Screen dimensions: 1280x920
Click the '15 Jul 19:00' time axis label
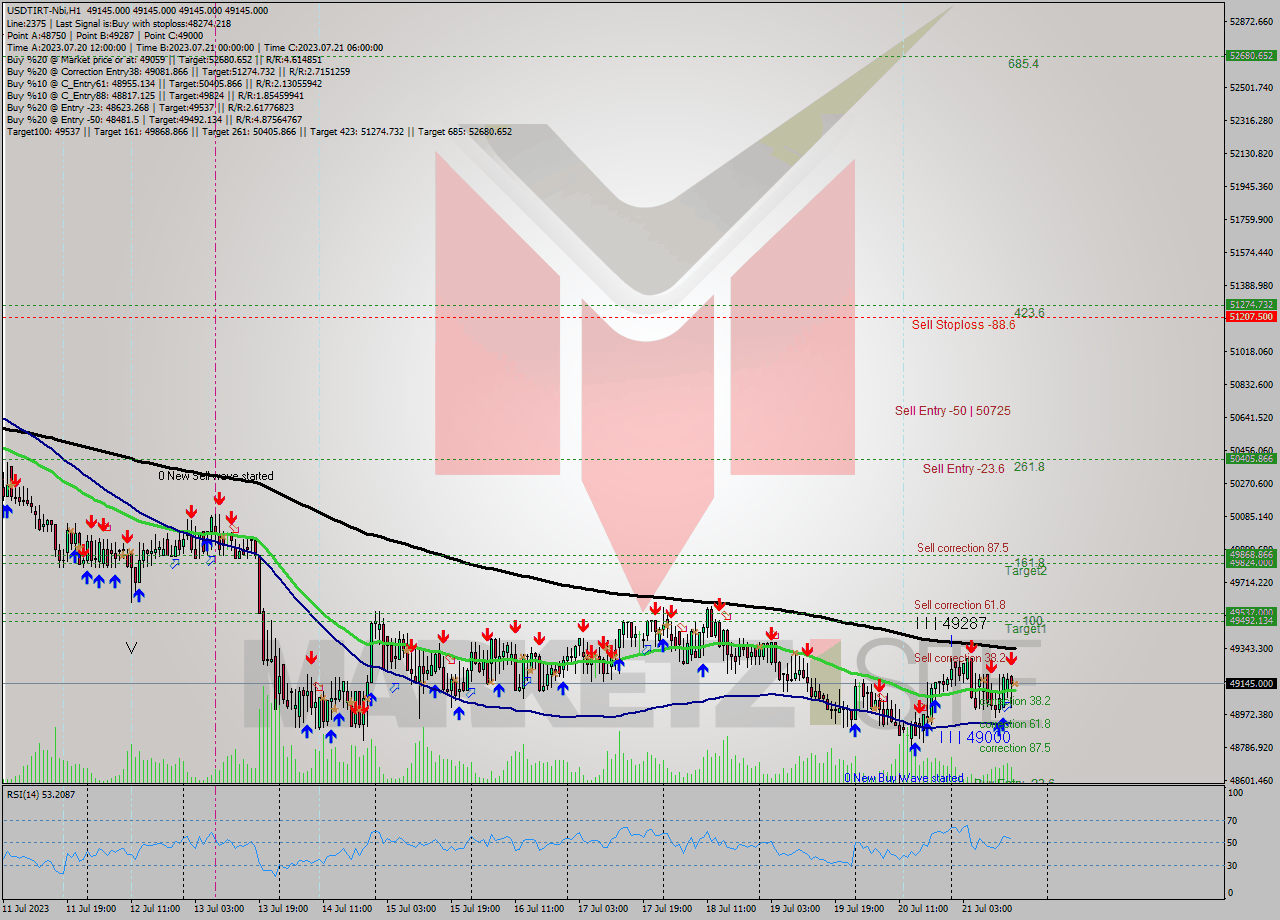(475, 909)
